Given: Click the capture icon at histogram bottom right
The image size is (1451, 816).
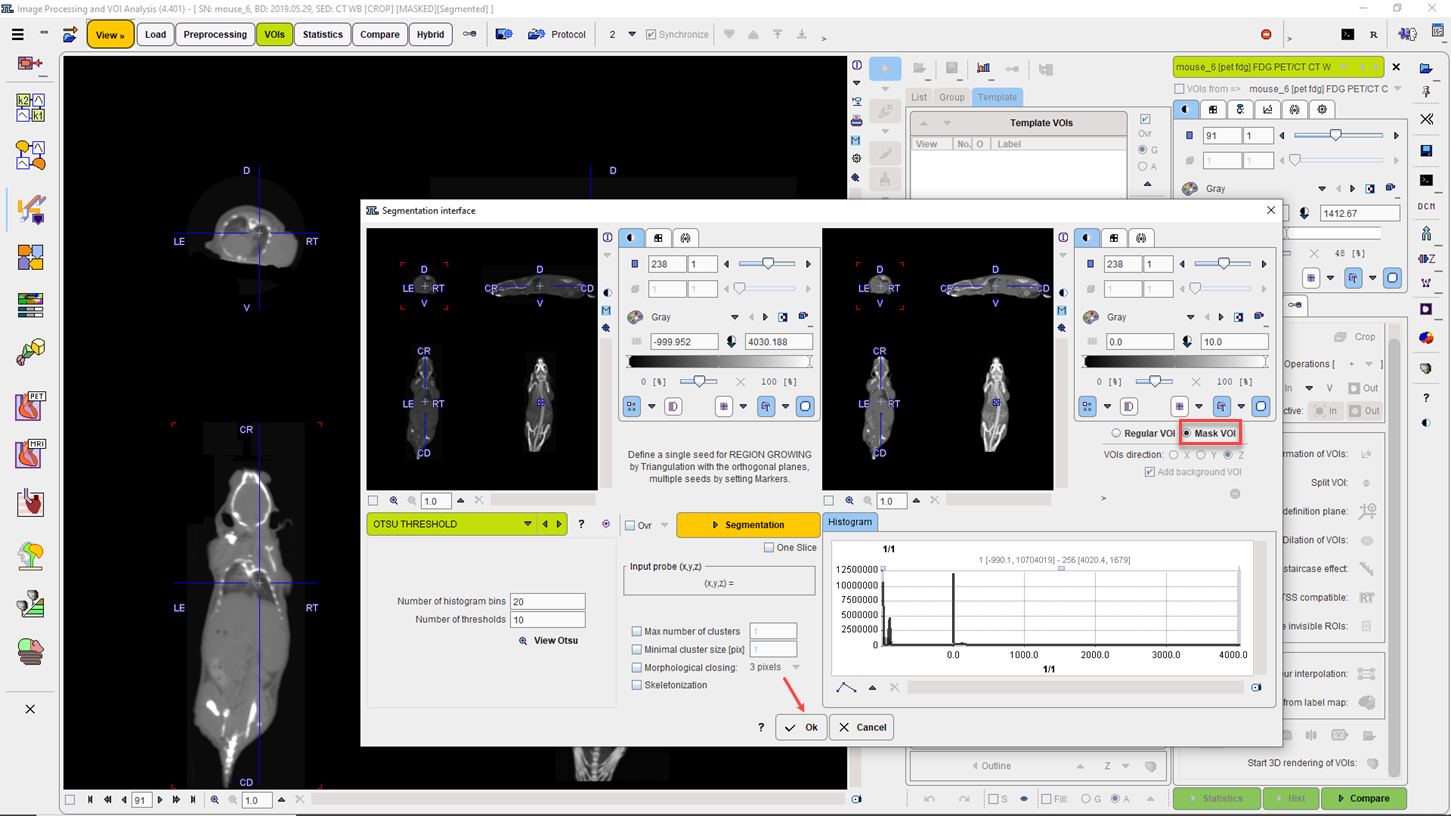Looking at the screenshot, I should coord(1256,687).
